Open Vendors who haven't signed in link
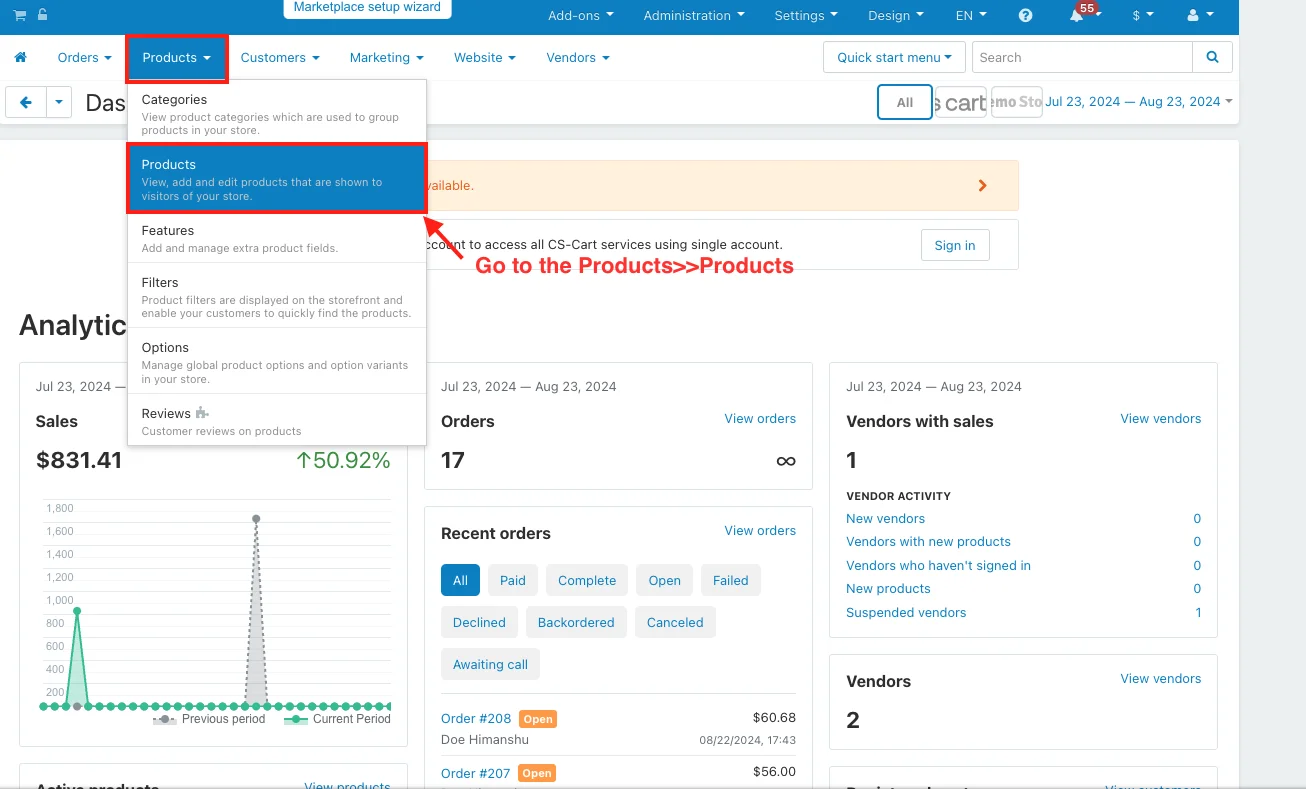This screenshot has width=1306, height=789. [938, 565]
